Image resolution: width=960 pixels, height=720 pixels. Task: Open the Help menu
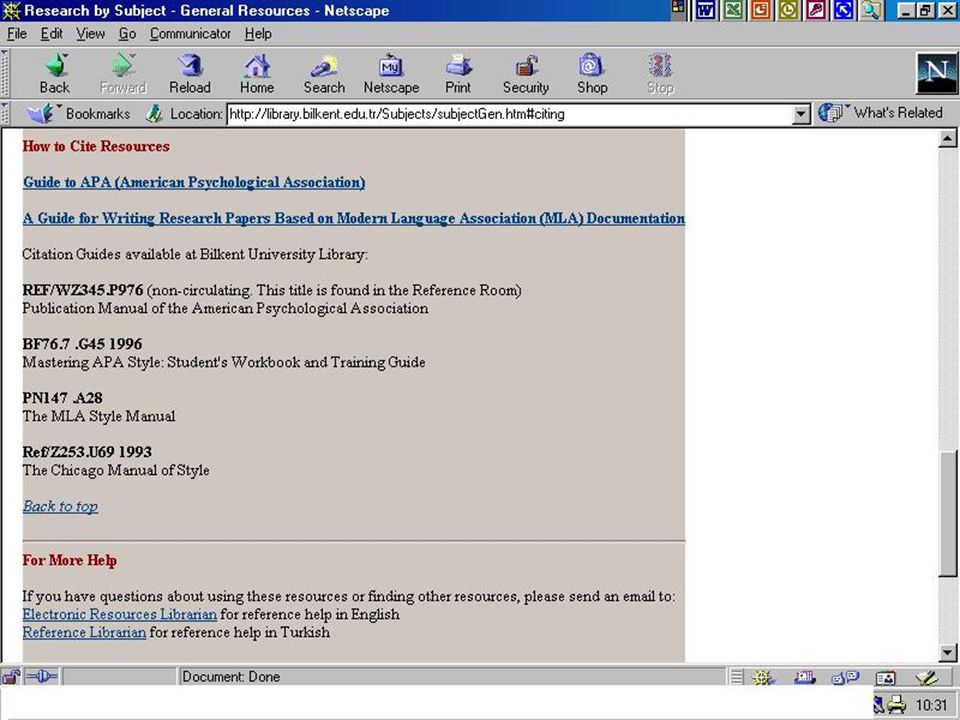point(258,34)
